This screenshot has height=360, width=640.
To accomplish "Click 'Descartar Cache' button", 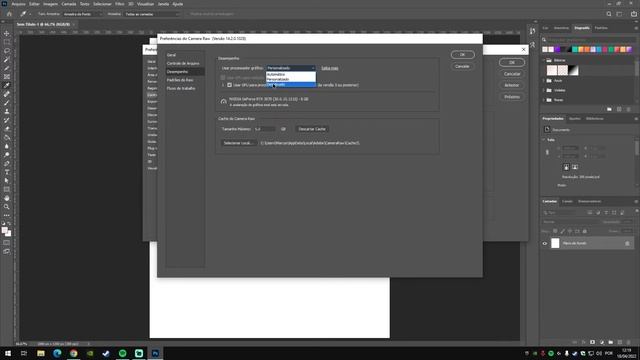I will click(312, 129).
